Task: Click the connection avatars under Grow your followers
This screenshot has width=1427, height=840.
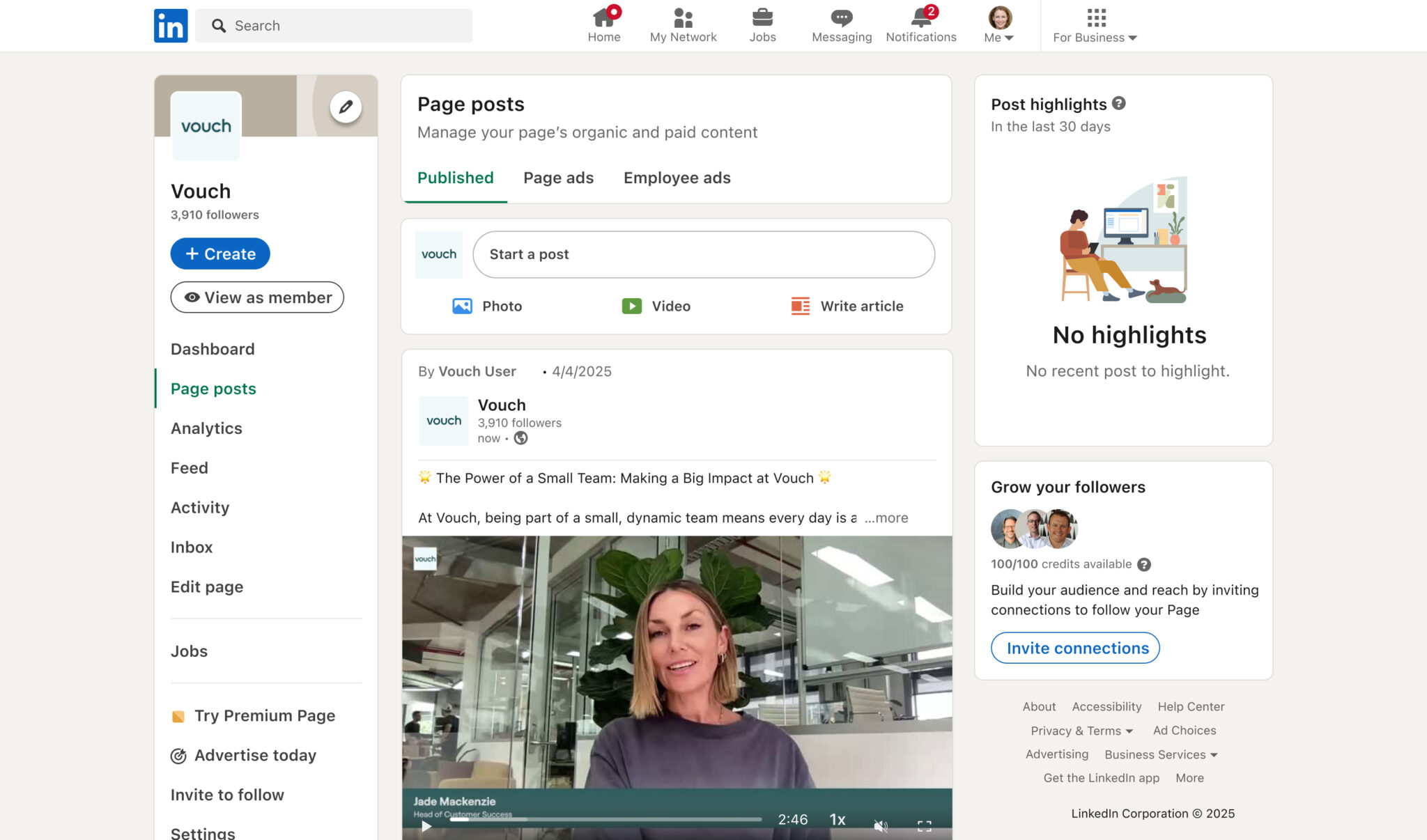Action: (1034, 529)
